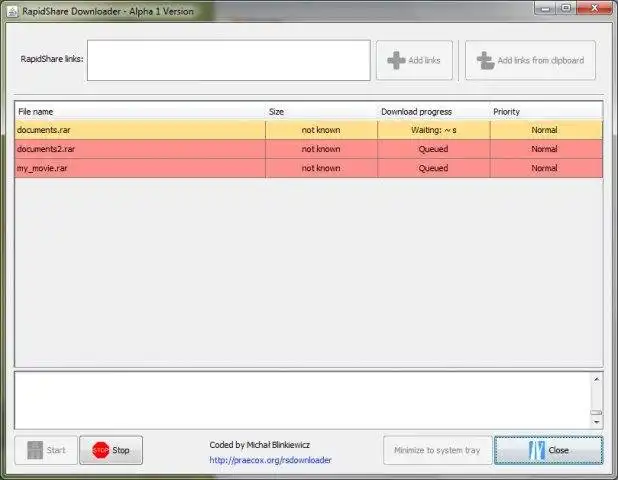Screen dimensions: 618x480
Task: Click inside the log output text area
Action: (x=303, y=400)
